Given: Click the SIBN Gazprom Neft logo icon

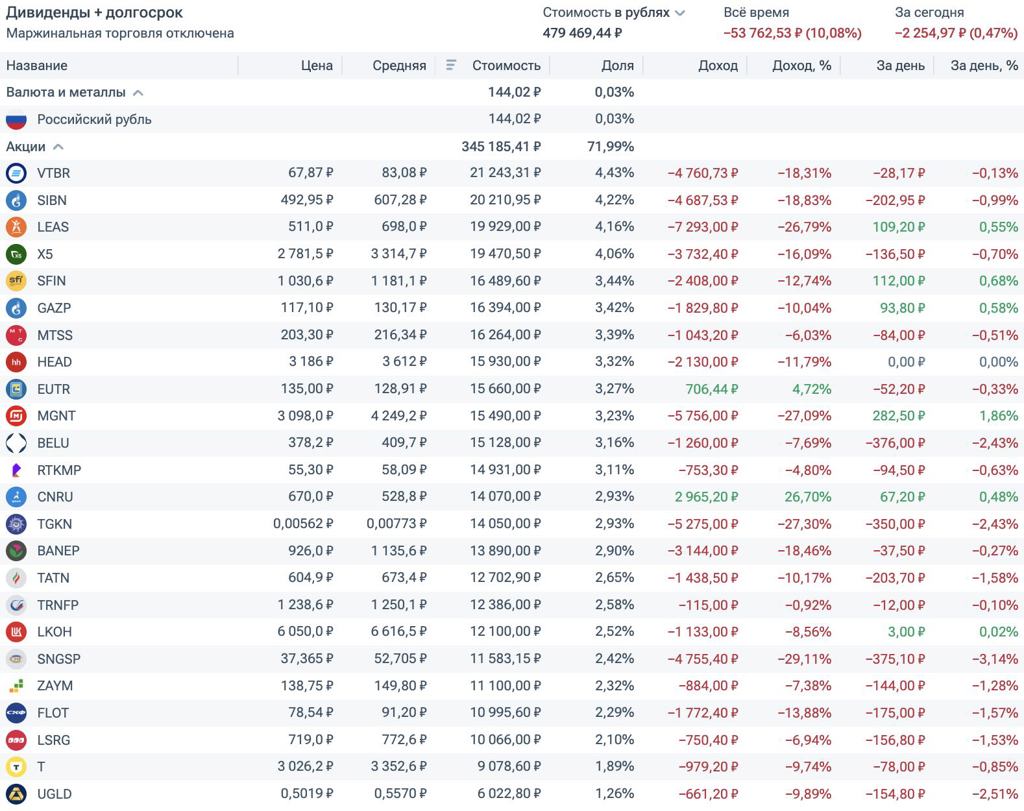Looking at the screenshot, I should (x=16, y=200).
